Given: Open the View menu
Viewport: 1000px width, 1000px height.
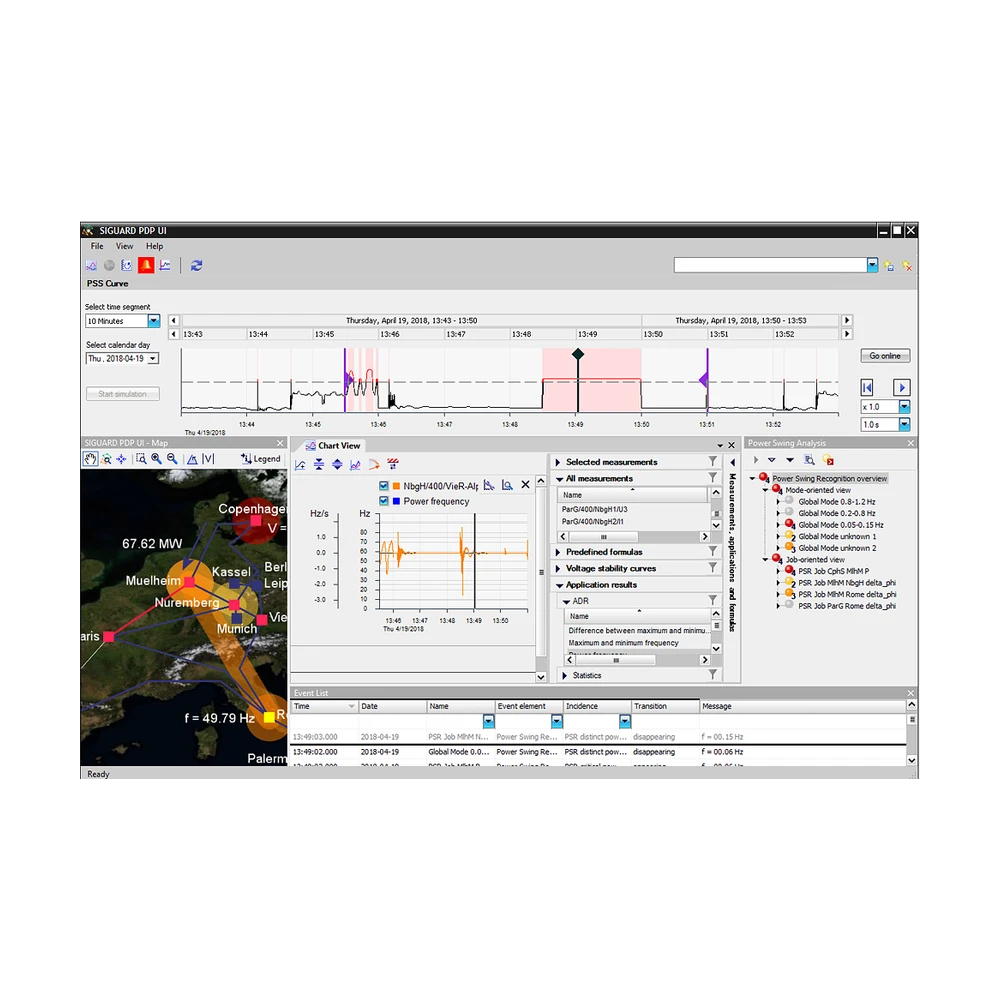Looking at the screenshot, I should (124, 246).
